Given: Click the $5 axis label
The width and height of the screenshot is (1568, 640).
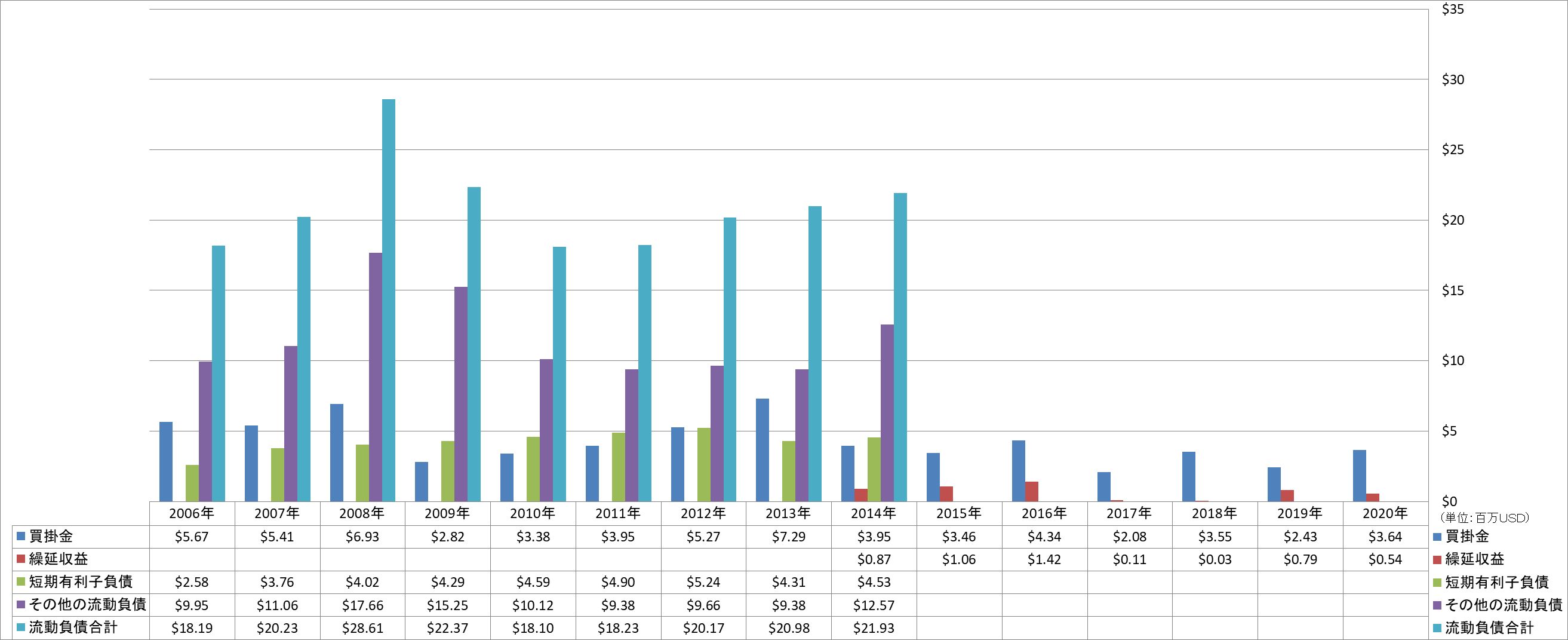Looking at the screenshot, I should pos(1449,431).
